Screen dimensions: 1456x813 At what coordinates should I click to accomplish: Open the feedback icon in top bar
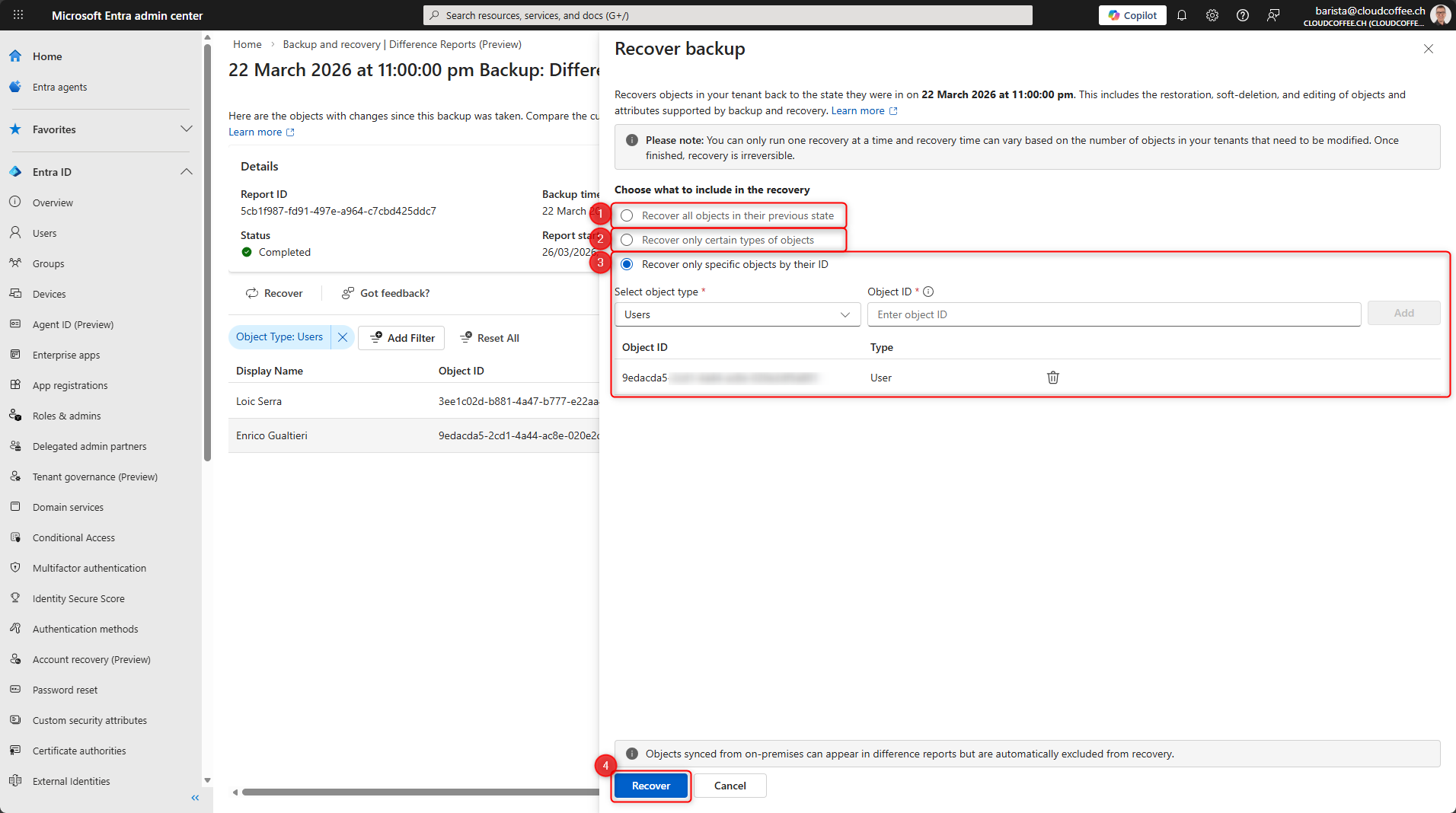coord(1273,15)
